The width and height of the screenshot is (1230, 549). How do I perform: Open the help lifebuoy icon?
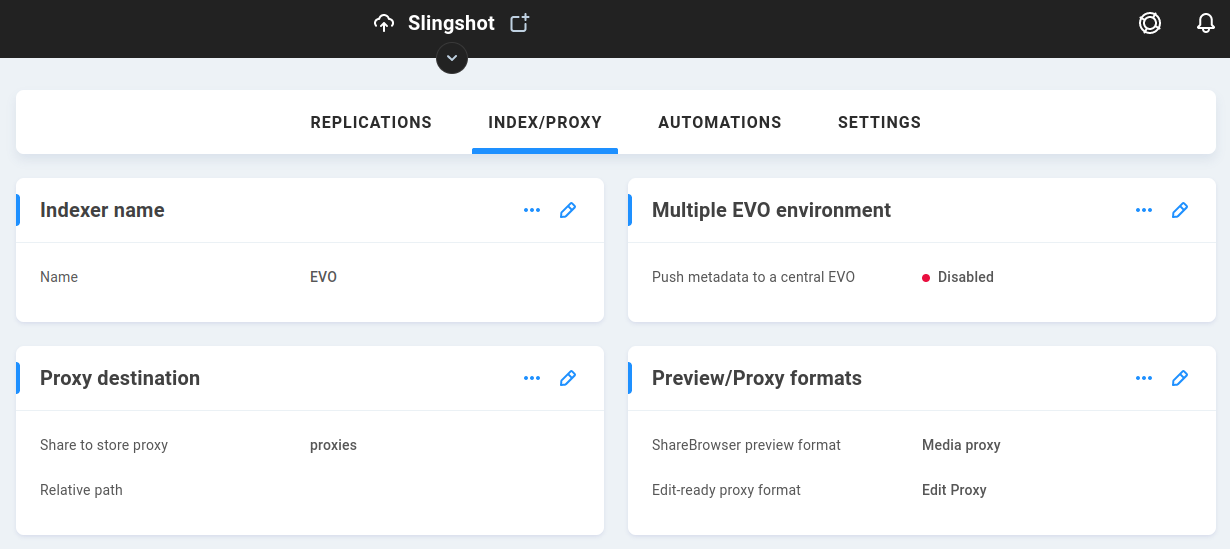pyautogui.click(x=1150, y=23)
